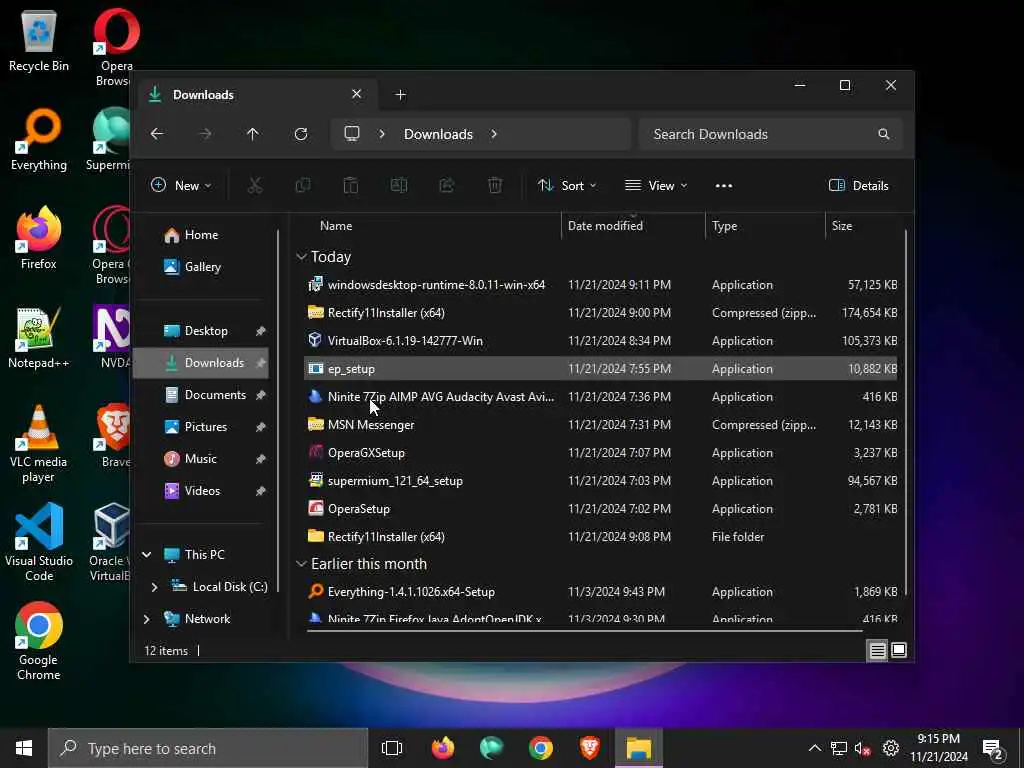Click the Share icon in toolbar
The height and width of the screenshot is (768, 1024).
click(447, 185)
